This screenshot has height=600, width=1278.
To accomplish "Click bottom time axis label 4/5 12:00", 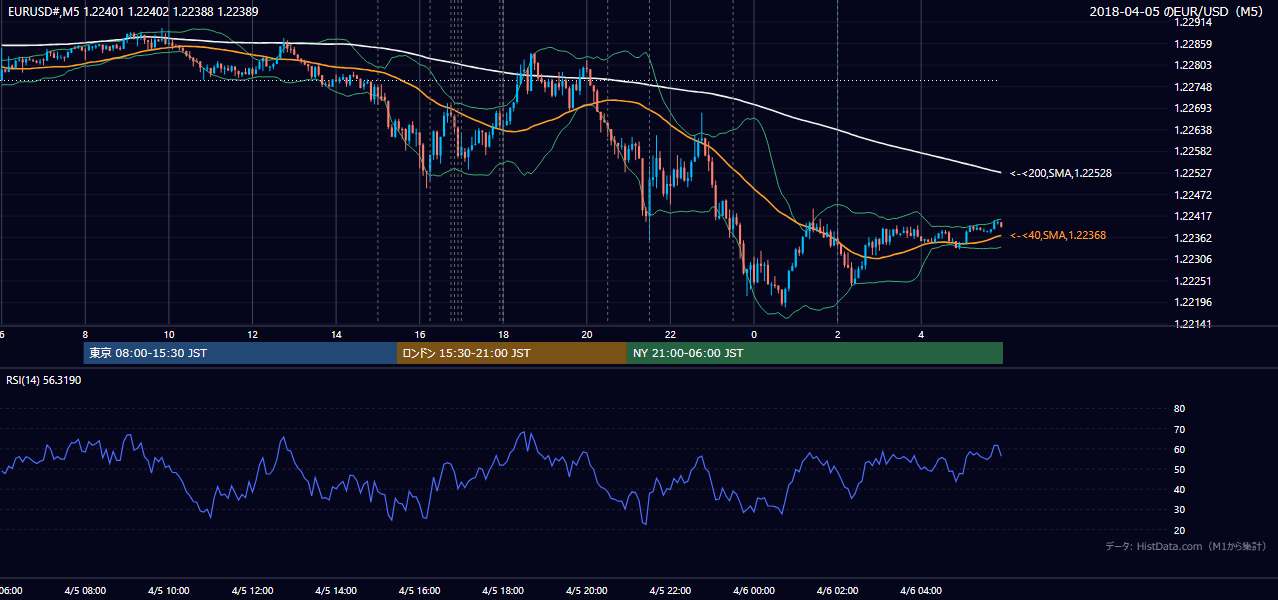I will [x=252, y=591].
